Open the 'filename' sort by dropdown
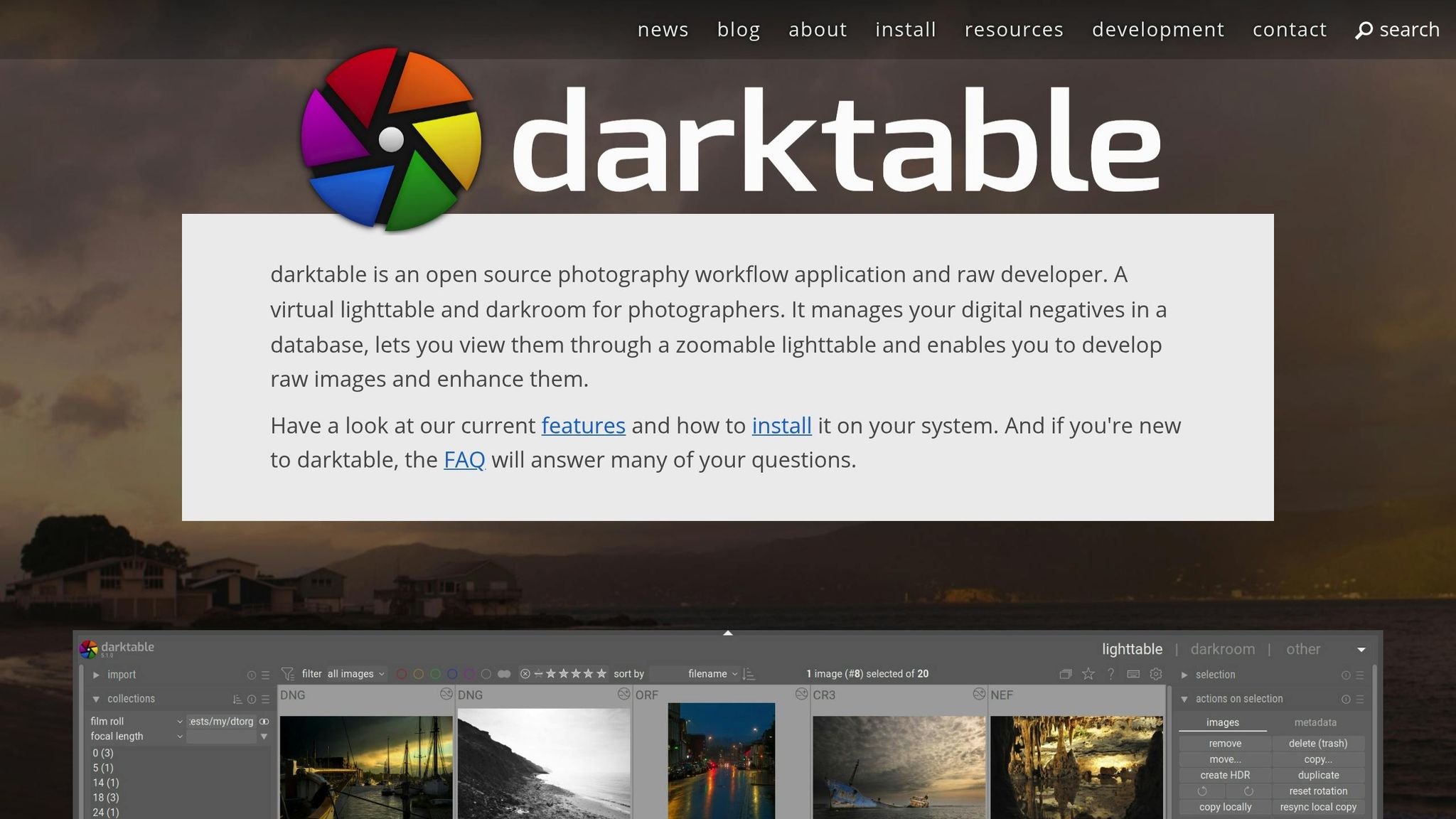Screen dimensions: 1456x819 click(706, 674)
